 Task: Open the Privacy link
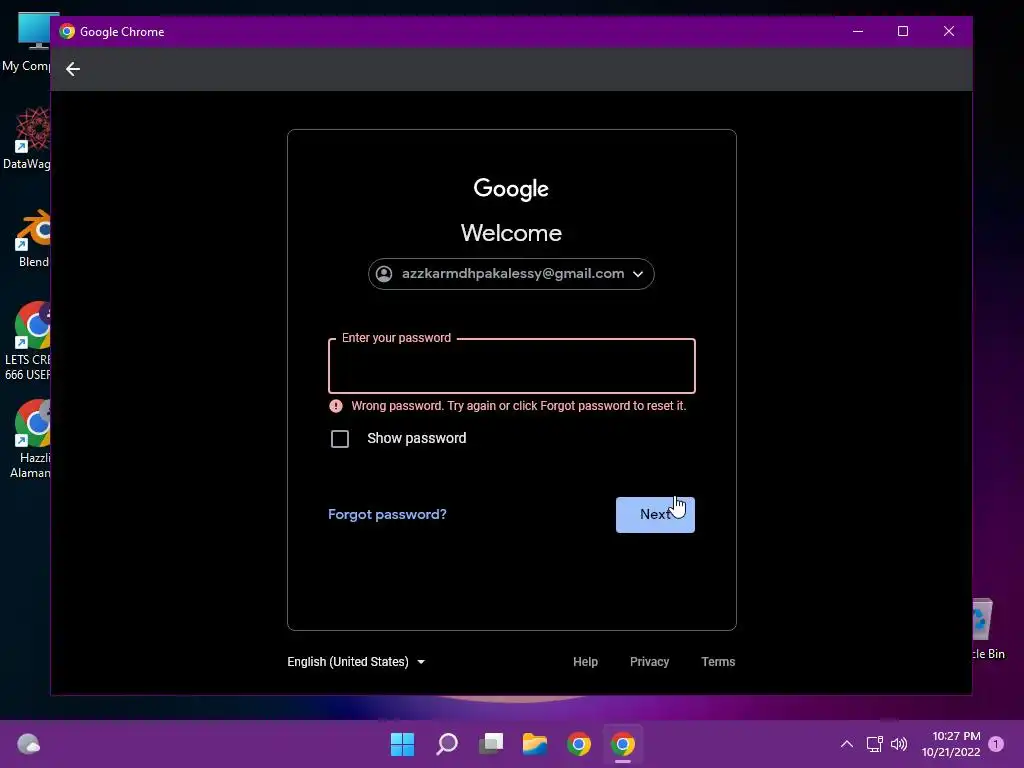pyautogui.click(x=649, y=662)
